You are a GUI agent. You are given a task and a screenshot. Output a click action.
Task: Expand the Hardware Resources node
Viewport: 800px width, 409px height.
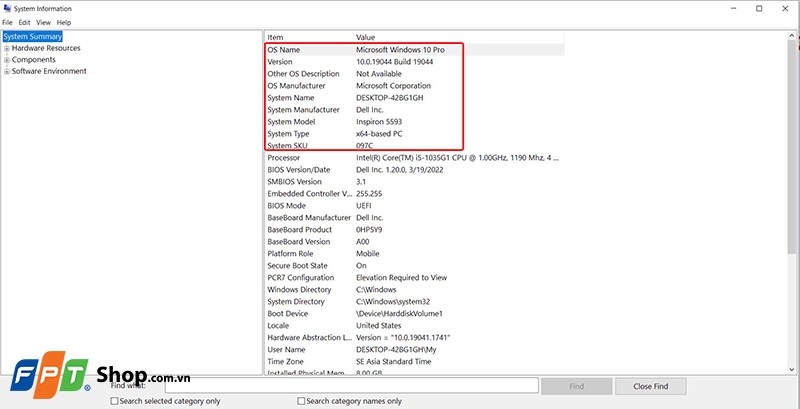7,48
